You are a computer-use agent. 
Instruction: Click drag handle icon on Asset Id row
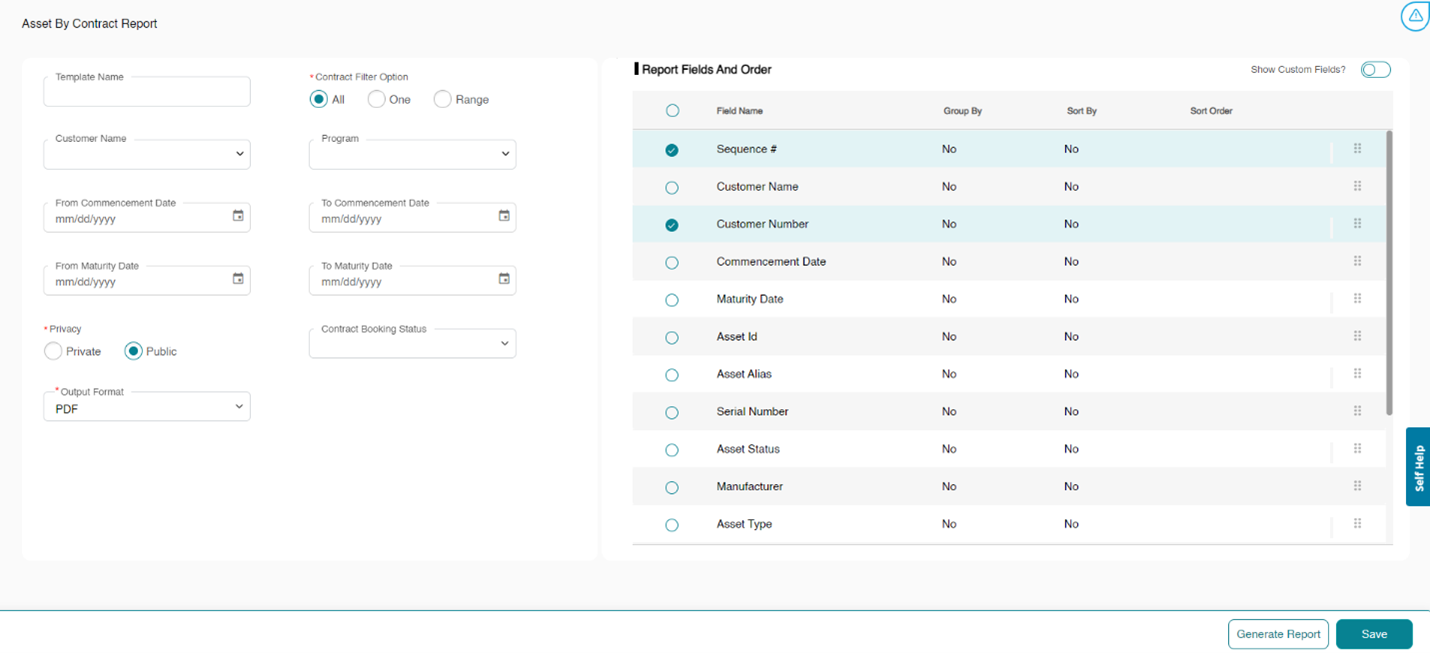[x=1357, y=336]
